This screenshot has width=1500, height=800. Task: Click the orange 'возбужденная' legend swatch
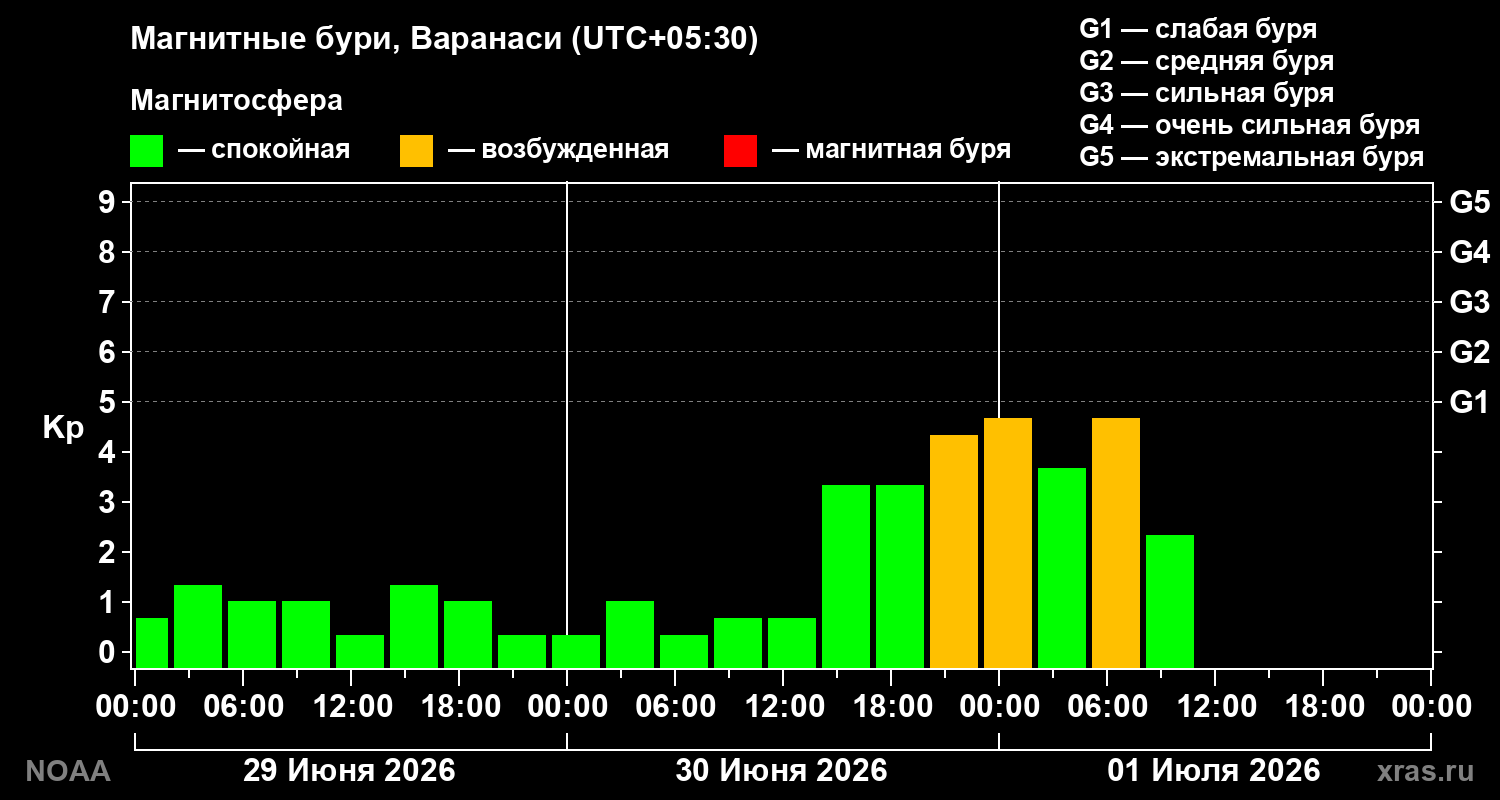416,151
